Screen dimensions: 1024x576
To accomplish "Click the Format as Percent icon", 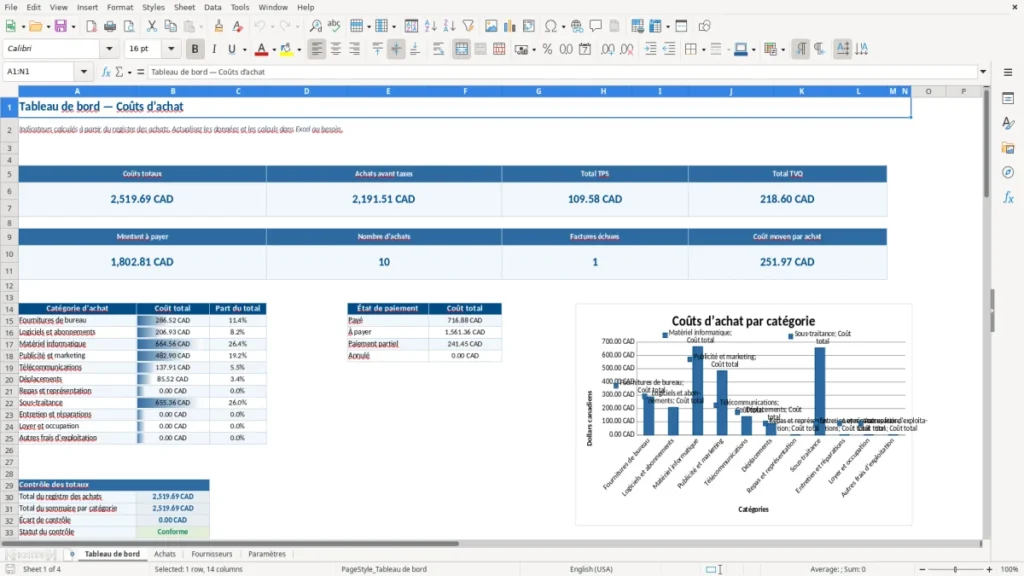I will [x=547, y=49].
